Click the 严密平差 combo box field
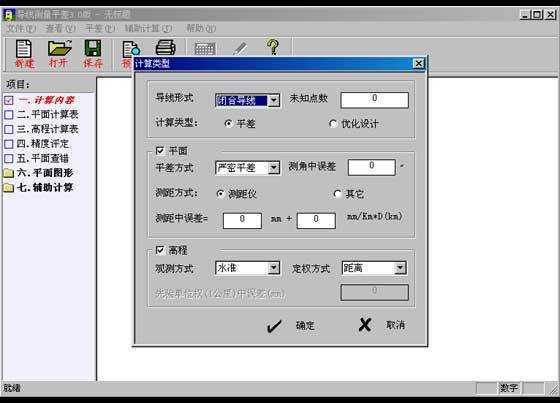 pos(247,168)
